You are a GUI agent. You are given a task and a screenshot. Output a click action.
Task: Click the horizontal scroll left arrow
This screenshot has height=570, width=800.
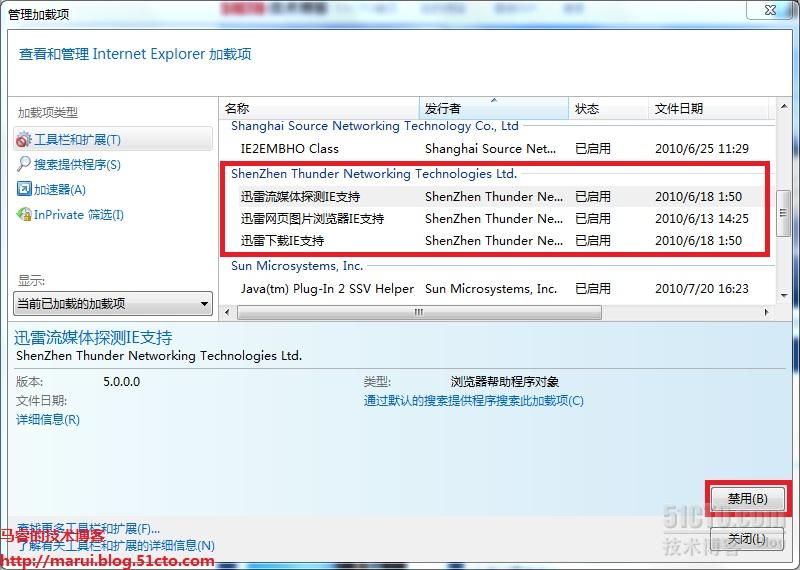point(227,312)
